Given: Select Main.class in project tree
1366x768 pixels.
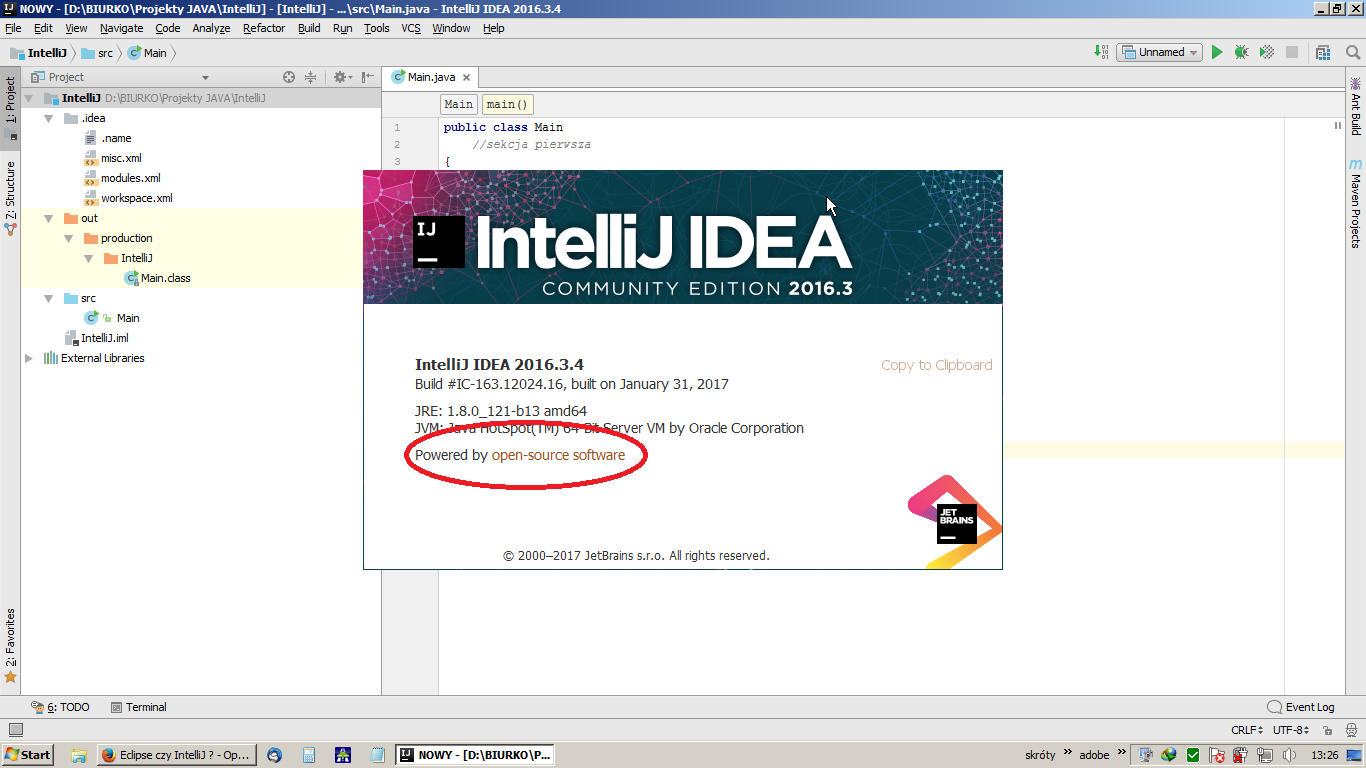Looking at the screenshot, I should 157,278.
